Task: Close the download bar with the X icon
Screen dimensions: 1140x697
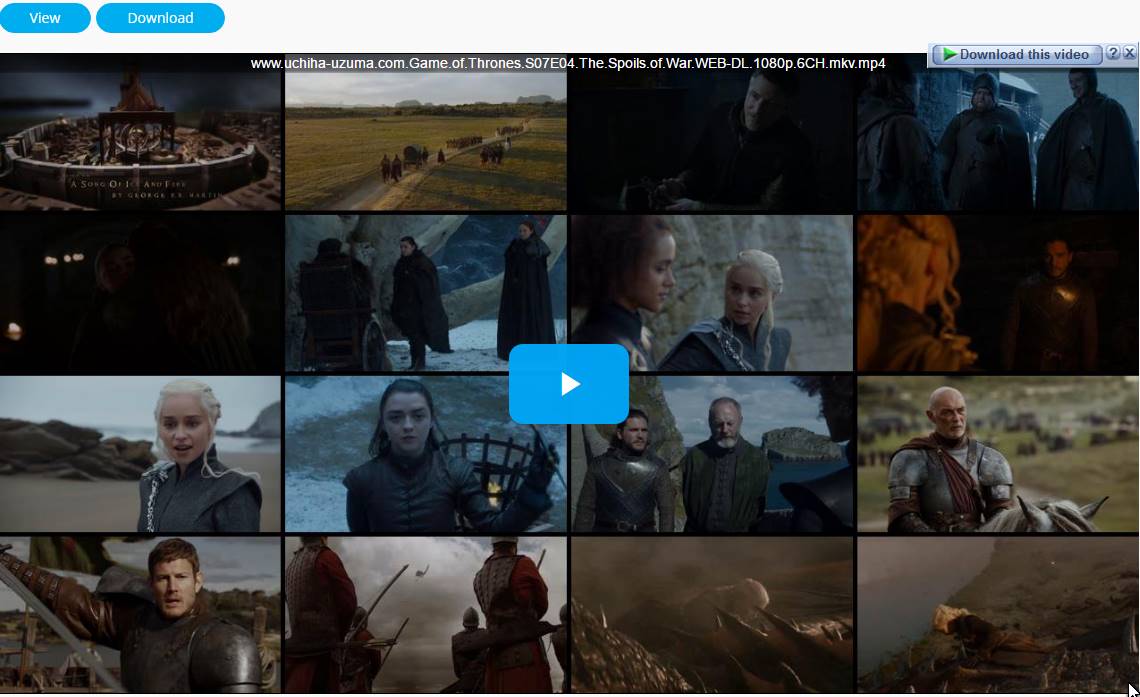Action: pyautogui.click(x=1129, y=53)
